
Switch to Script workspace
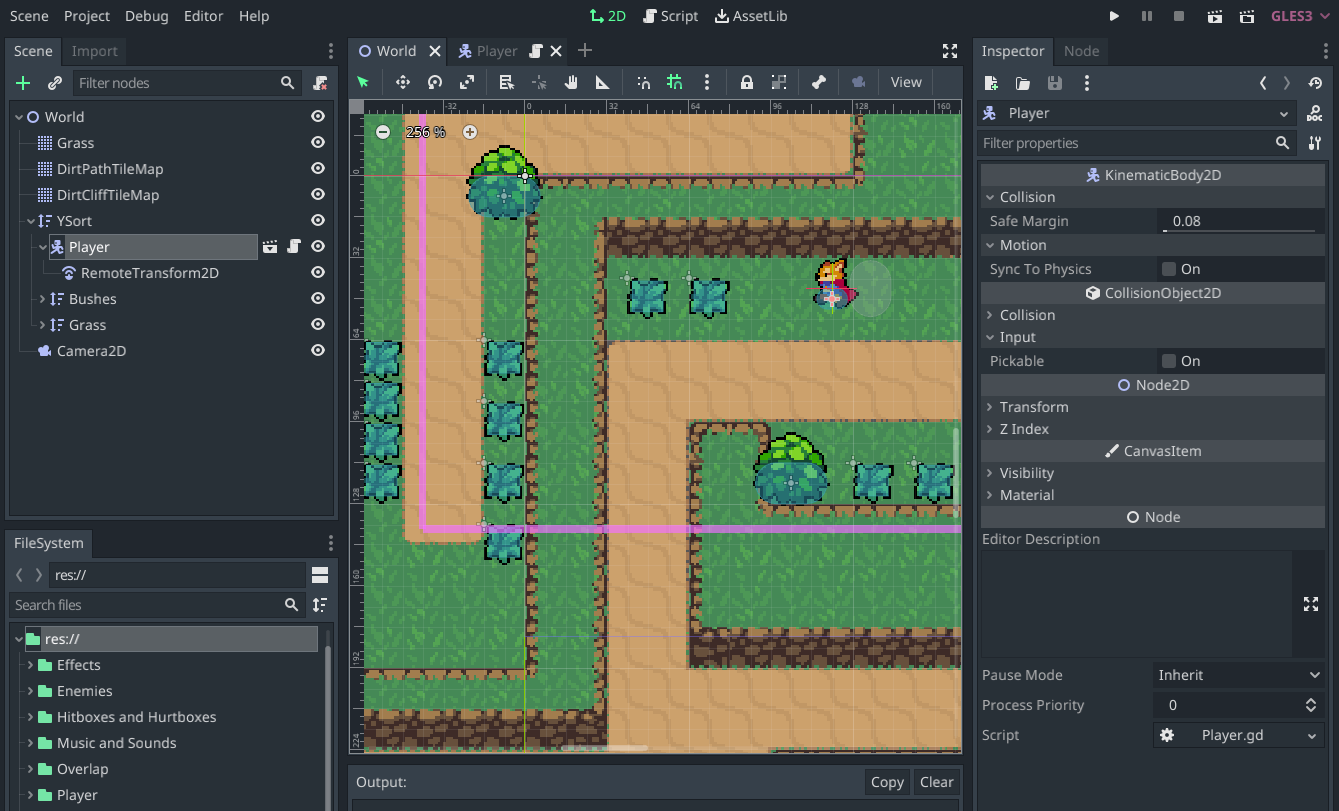click(671, 16)
